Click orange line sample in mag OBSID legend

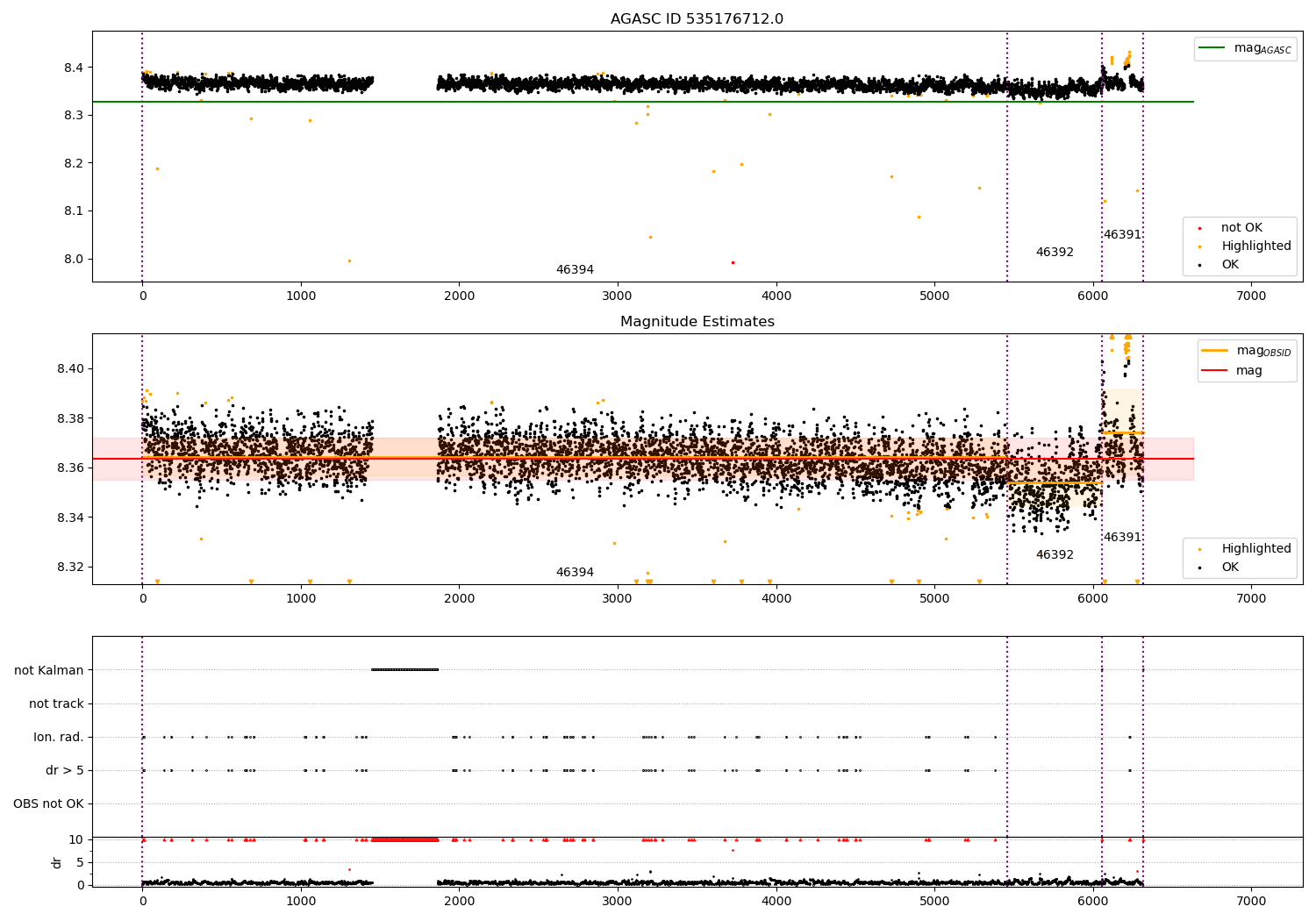(1215, 351)
